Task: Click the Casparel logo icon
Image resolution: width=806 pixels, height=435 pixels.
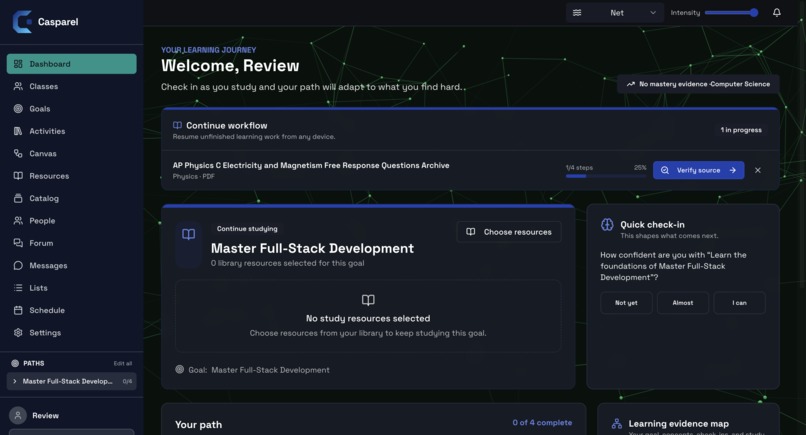Action: coord(22,22)
